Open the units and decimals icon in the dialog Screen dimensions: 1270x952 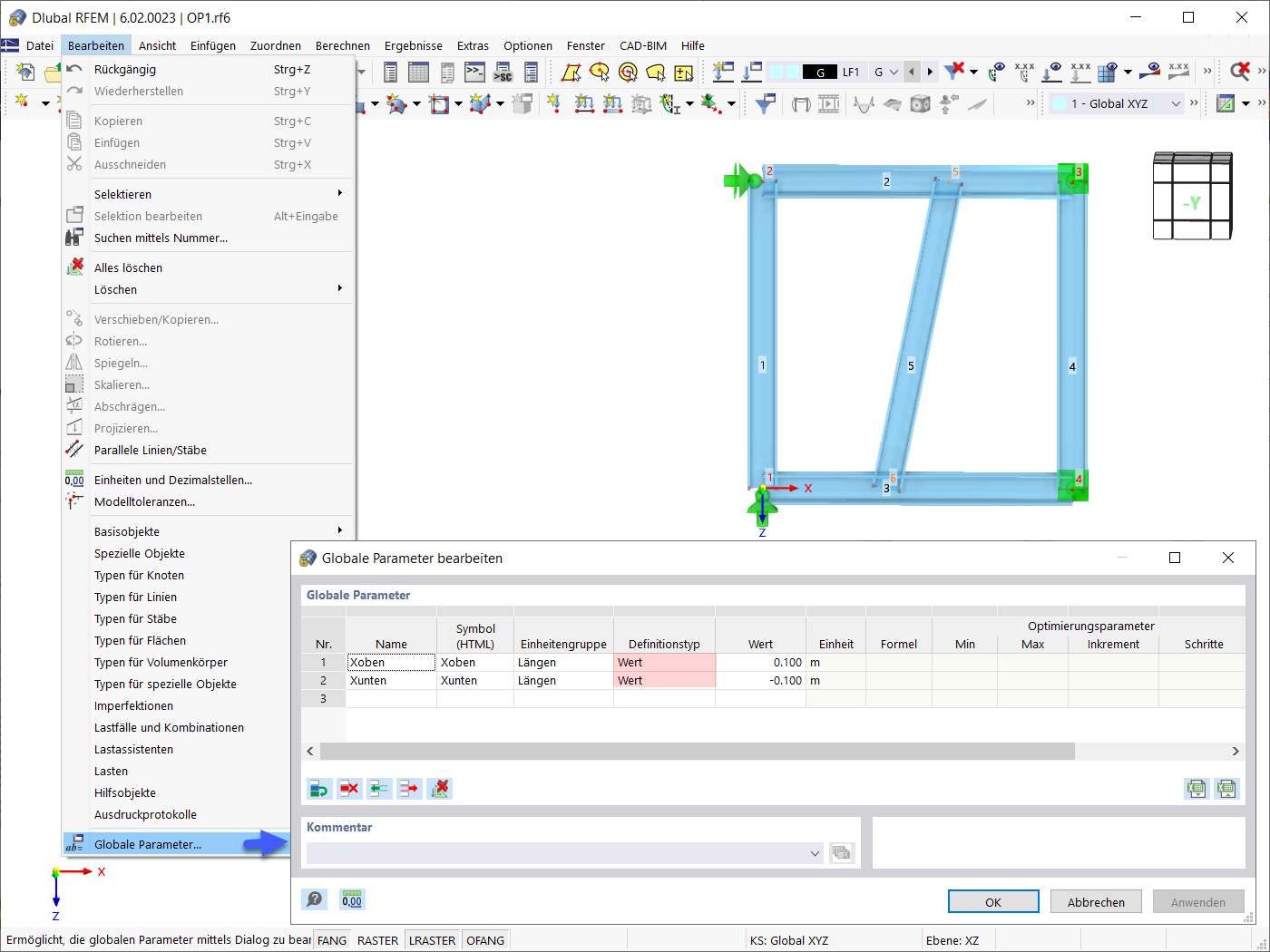click(352, 899)
